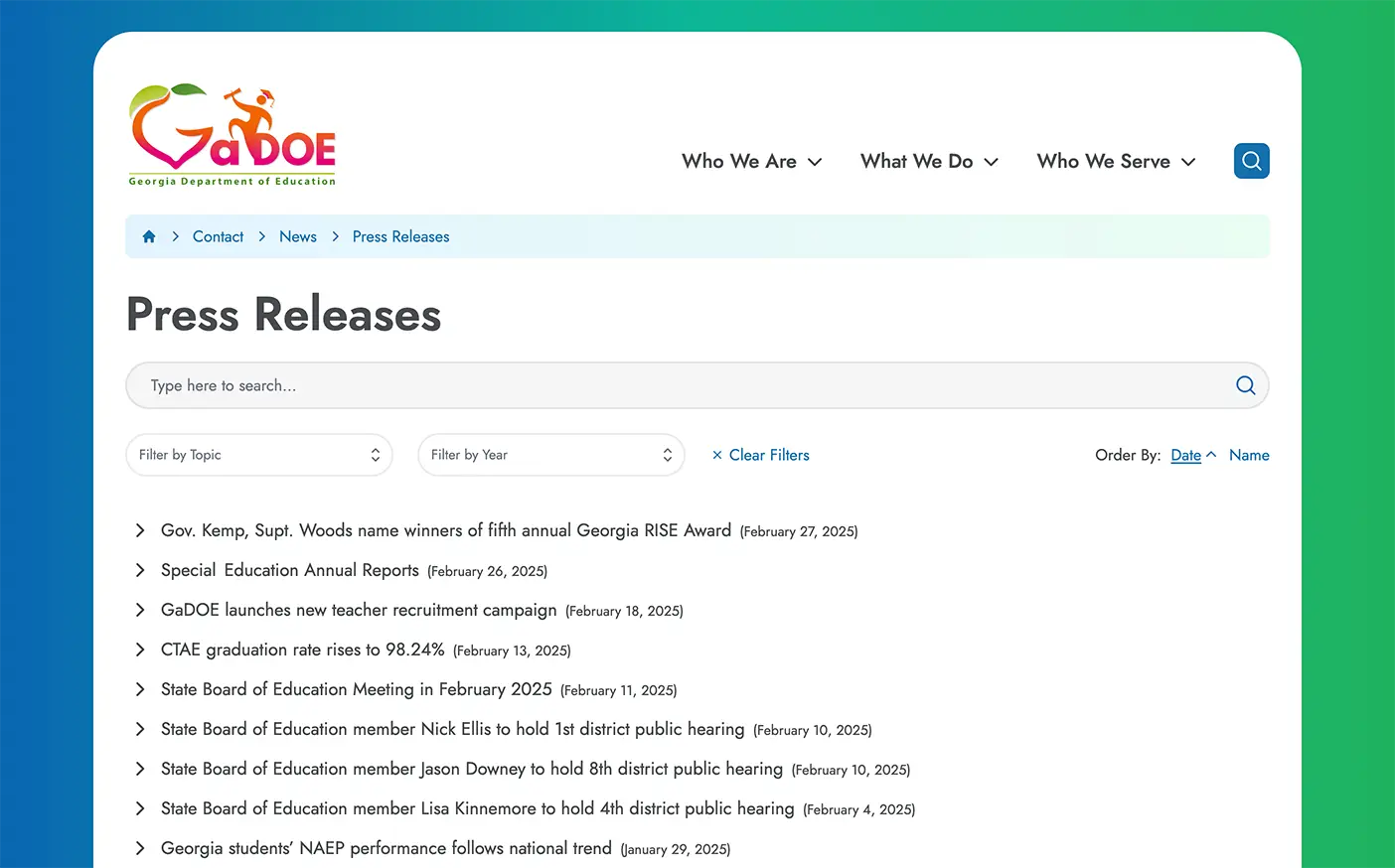Click the chevron before the RISE Award release
This screenshot has width=1395, height=868.
tap(140, 530)
